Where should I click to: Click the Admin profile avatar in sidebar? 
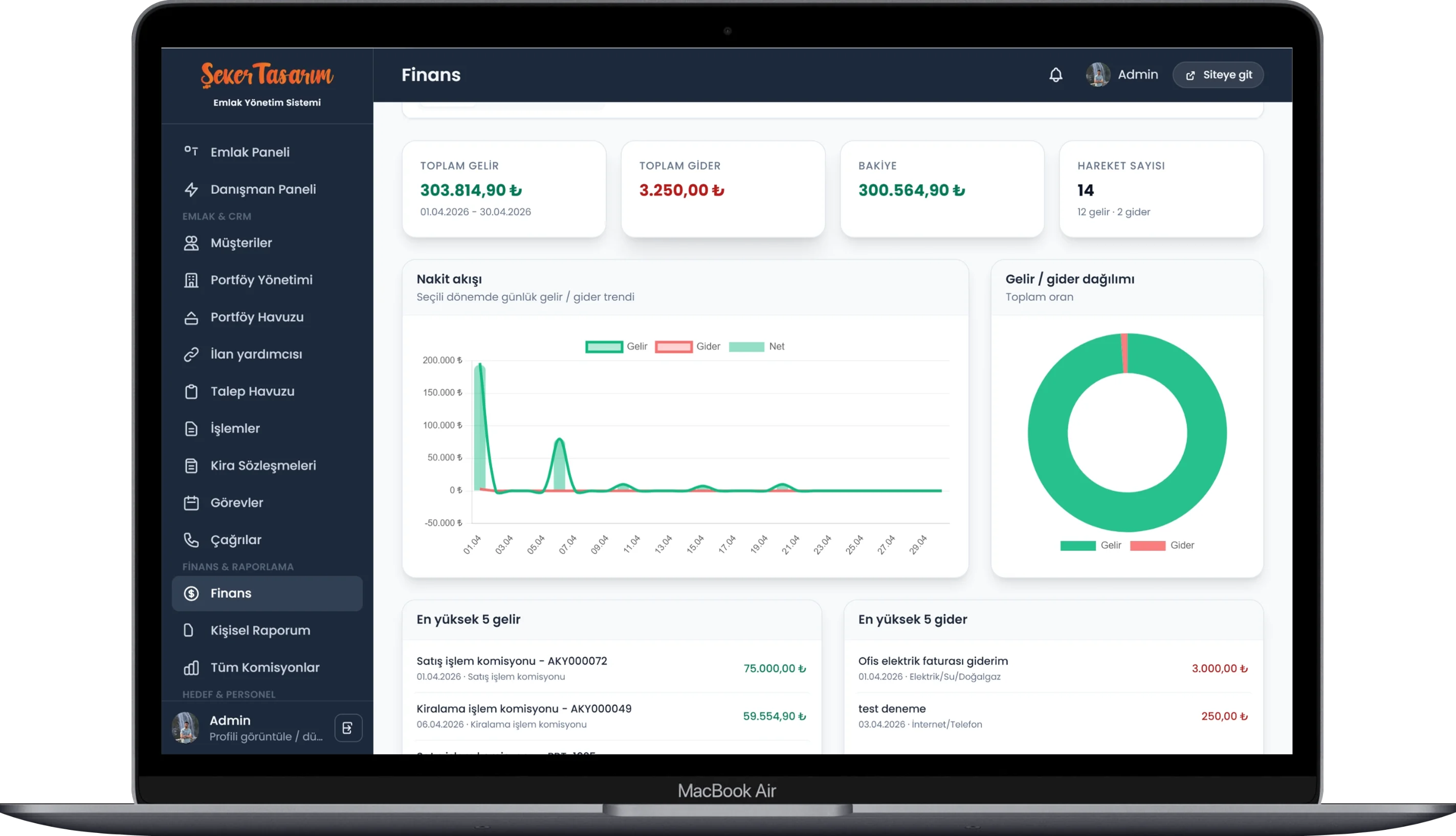point(185,728)
